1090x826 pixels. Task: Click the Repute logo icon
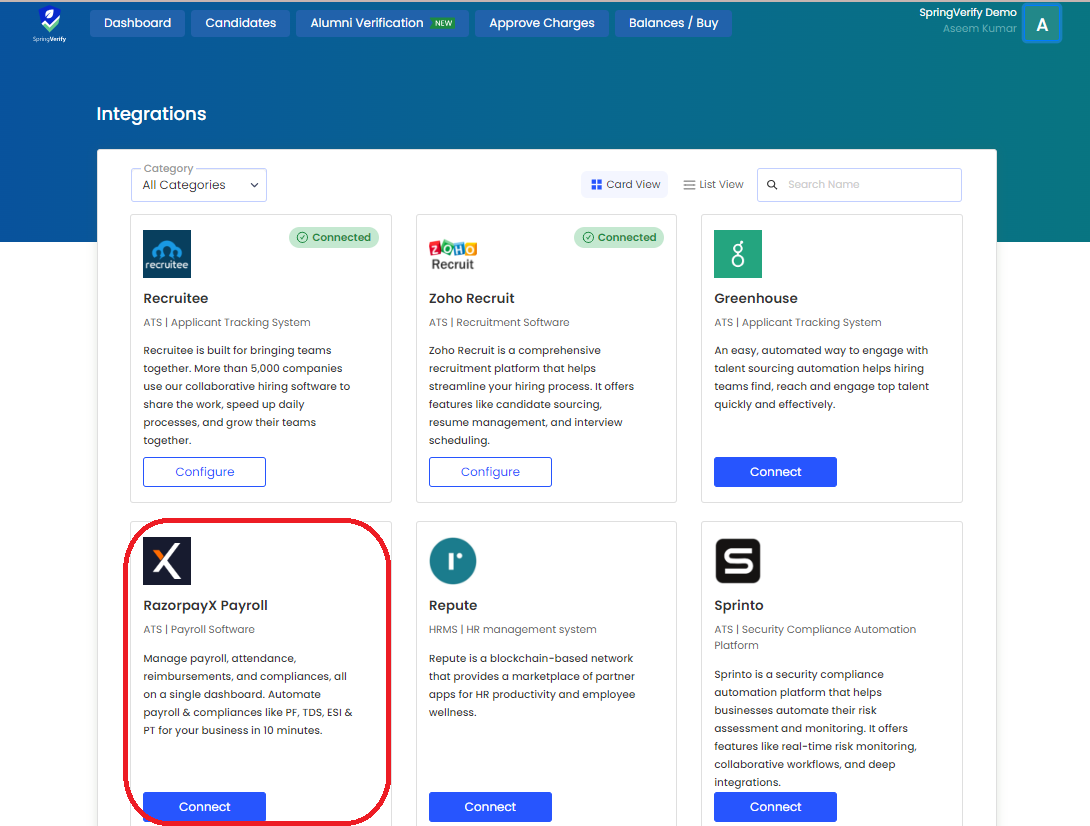click(453, 561)
